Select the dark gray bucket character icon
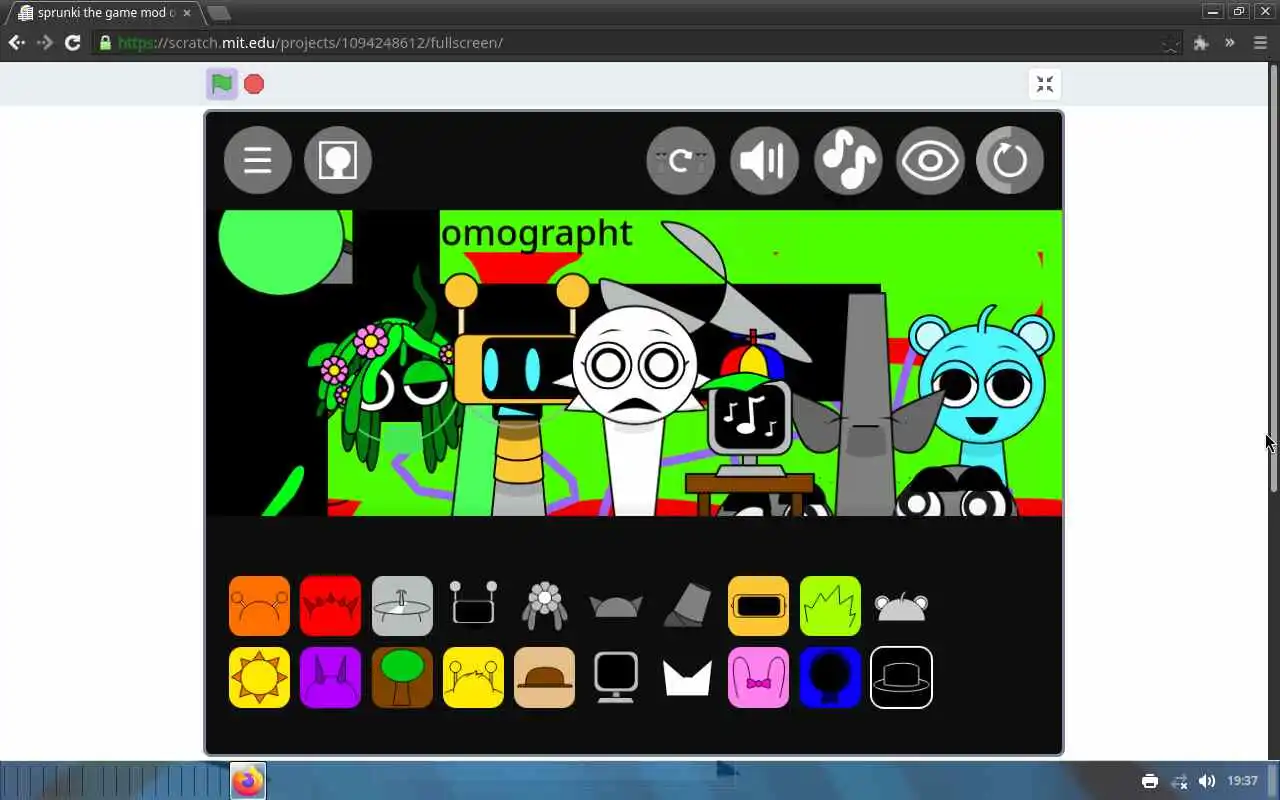This screenshot has width=1280, height=800. point(688,606)
